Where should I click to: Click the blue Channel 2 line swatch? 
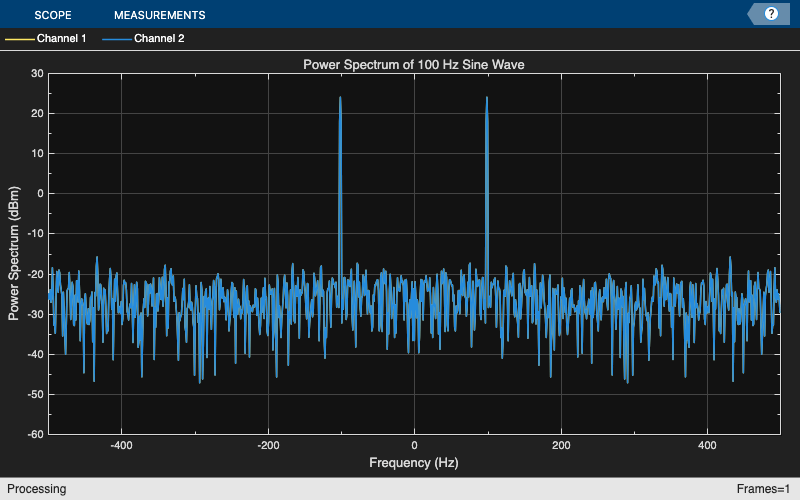pos(117,39)
